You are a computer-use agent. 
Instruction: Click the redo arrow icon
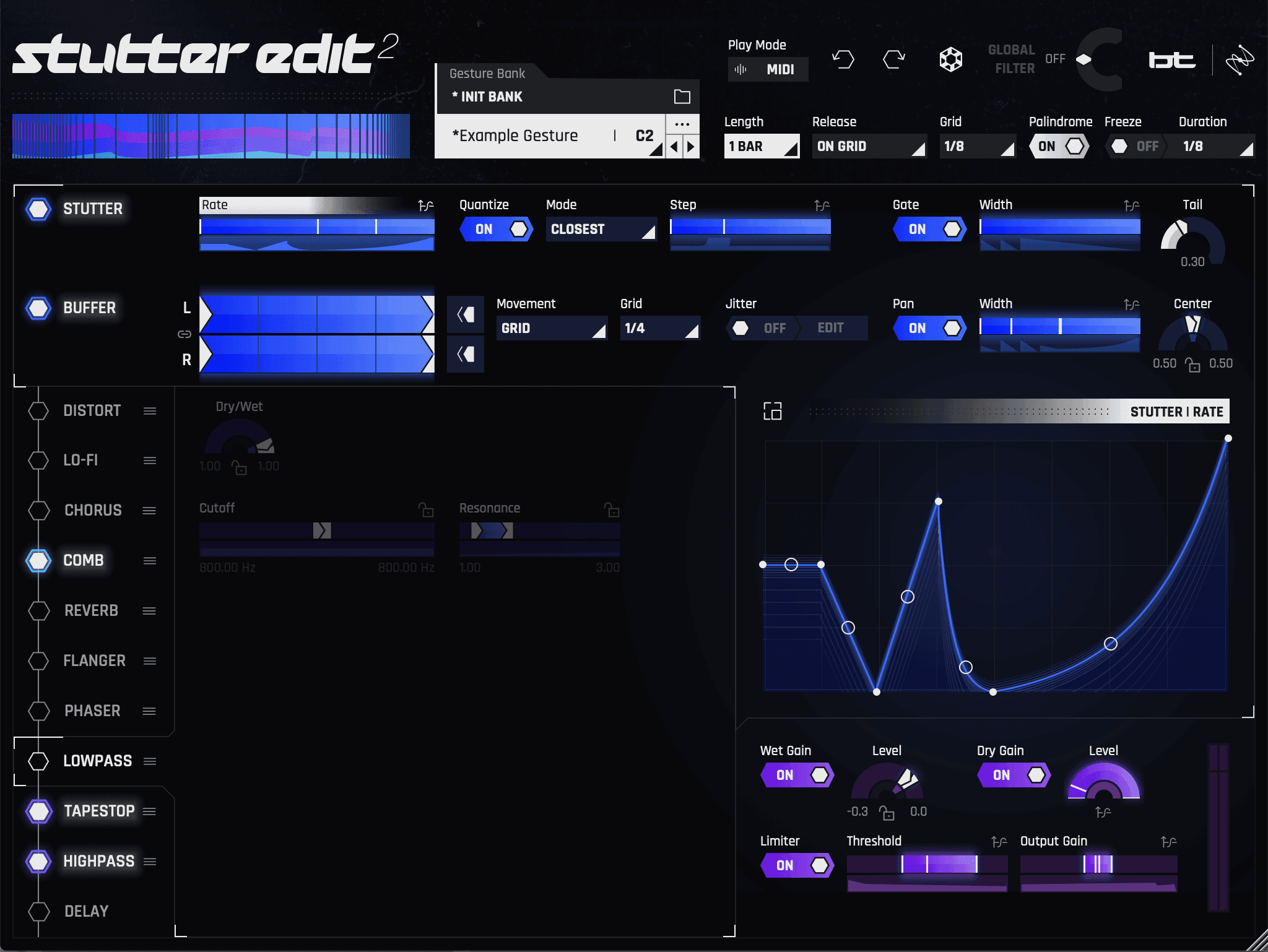pos(894,59)
